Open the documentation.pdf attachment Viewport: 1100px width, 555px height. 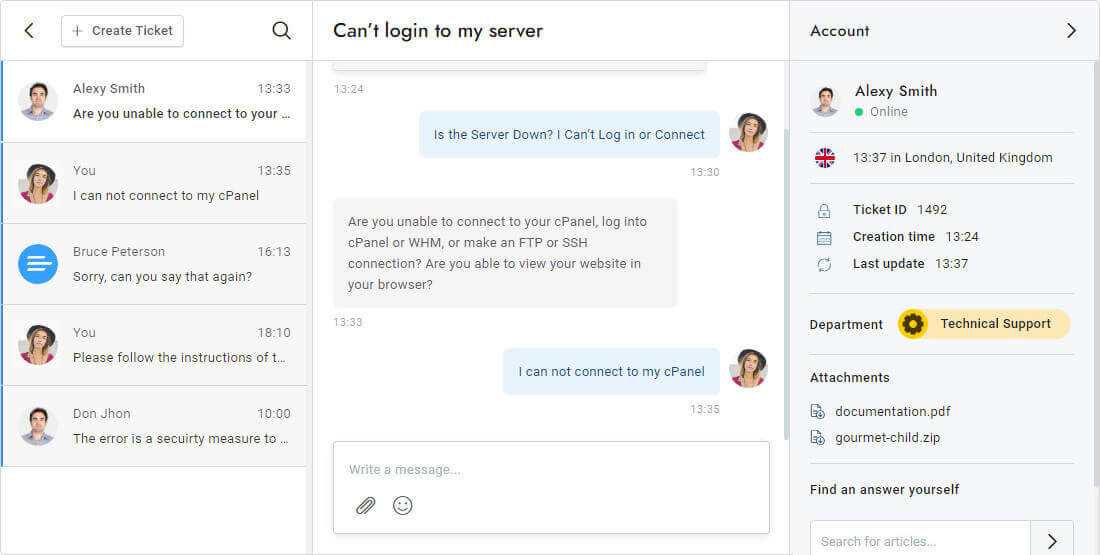coord(893,411)
